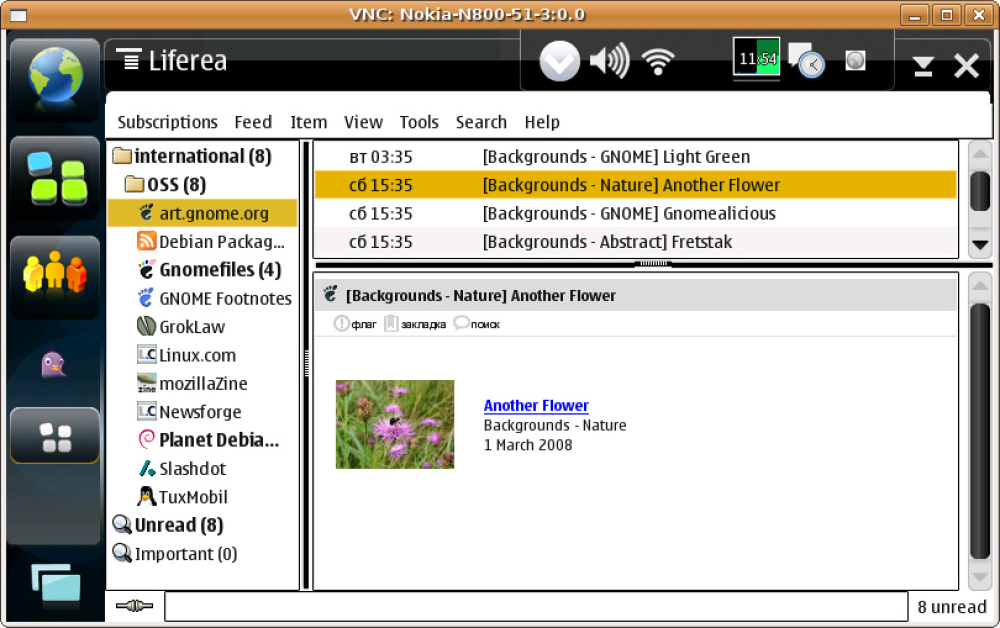Click the international folder icon
Image resolution: width=1000 pixels, height=628 pixels.
click(x=122, y=156)
